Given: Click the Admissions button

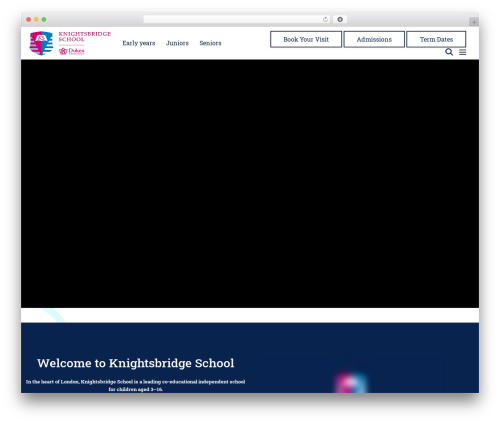Looking at the screenshot, I should click(x=374, y=39).
